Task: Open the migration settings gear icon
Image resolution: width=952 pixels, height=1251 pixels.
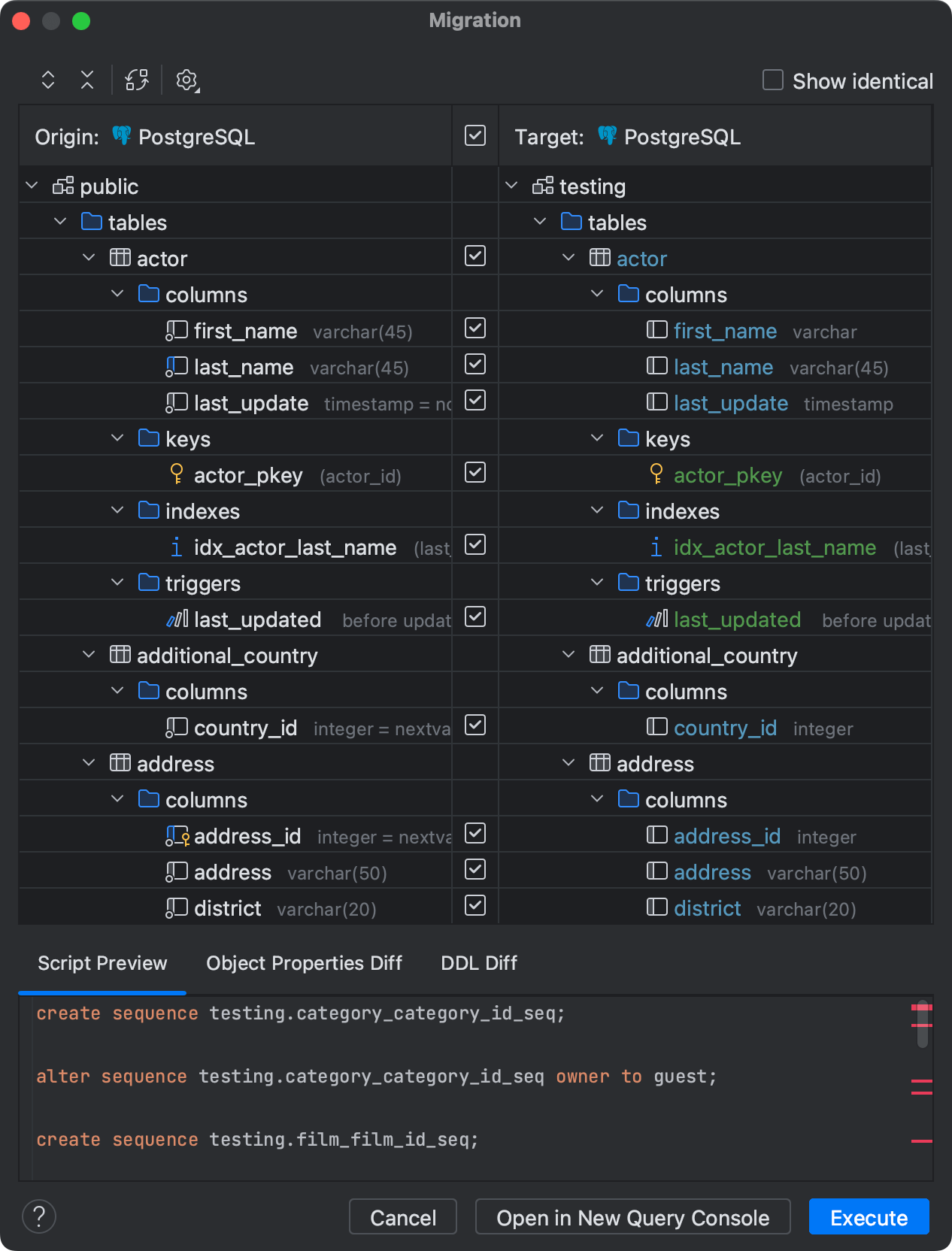Action: [x=186, y=80]
